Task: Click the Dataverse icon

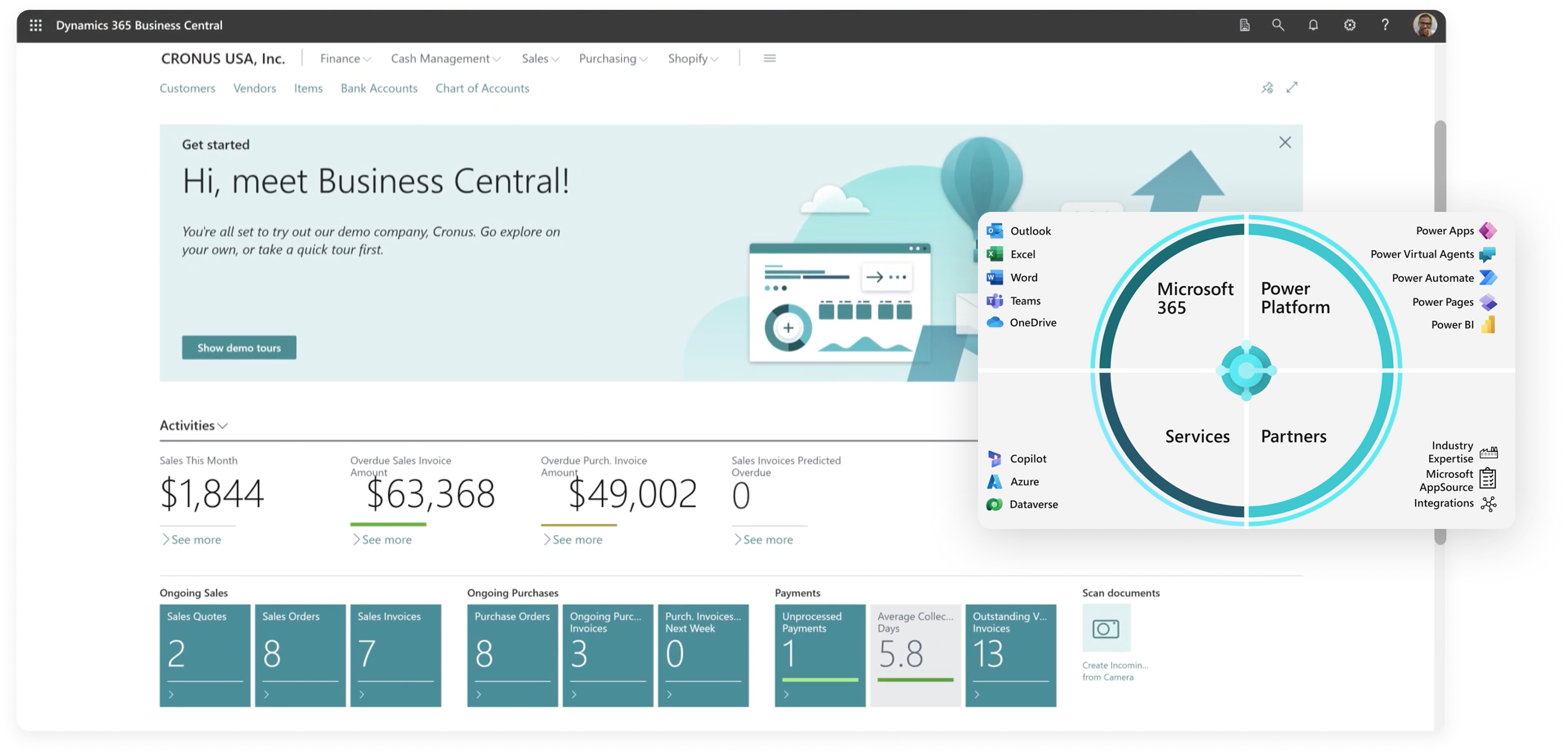Action: (x=994, y=504)
